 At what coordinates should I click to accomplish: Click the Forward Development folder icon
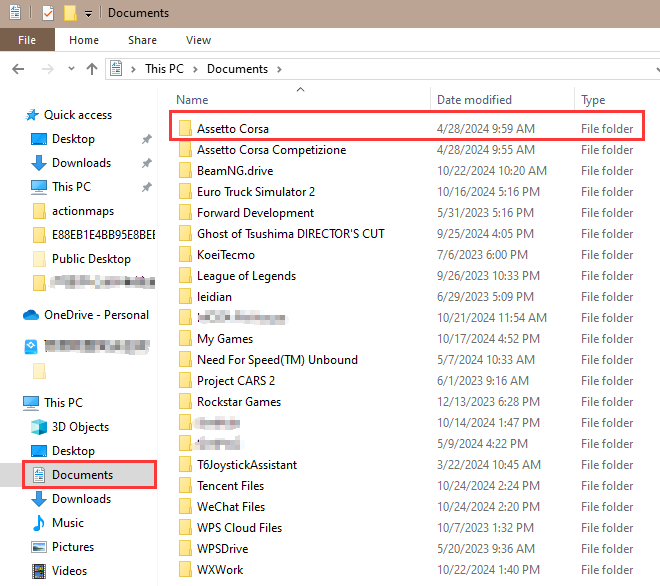click(185, 213)
